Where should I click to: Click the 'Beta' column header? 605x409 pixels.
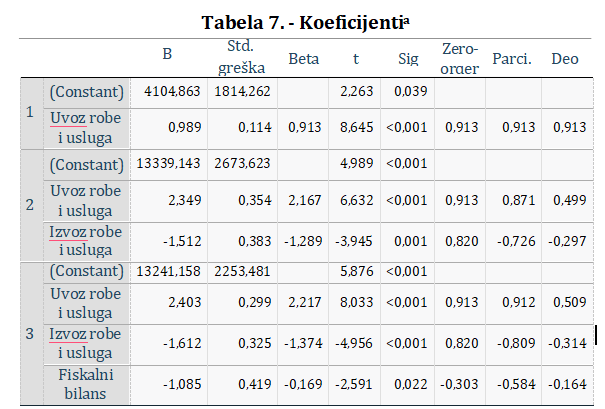click(304, 59)
